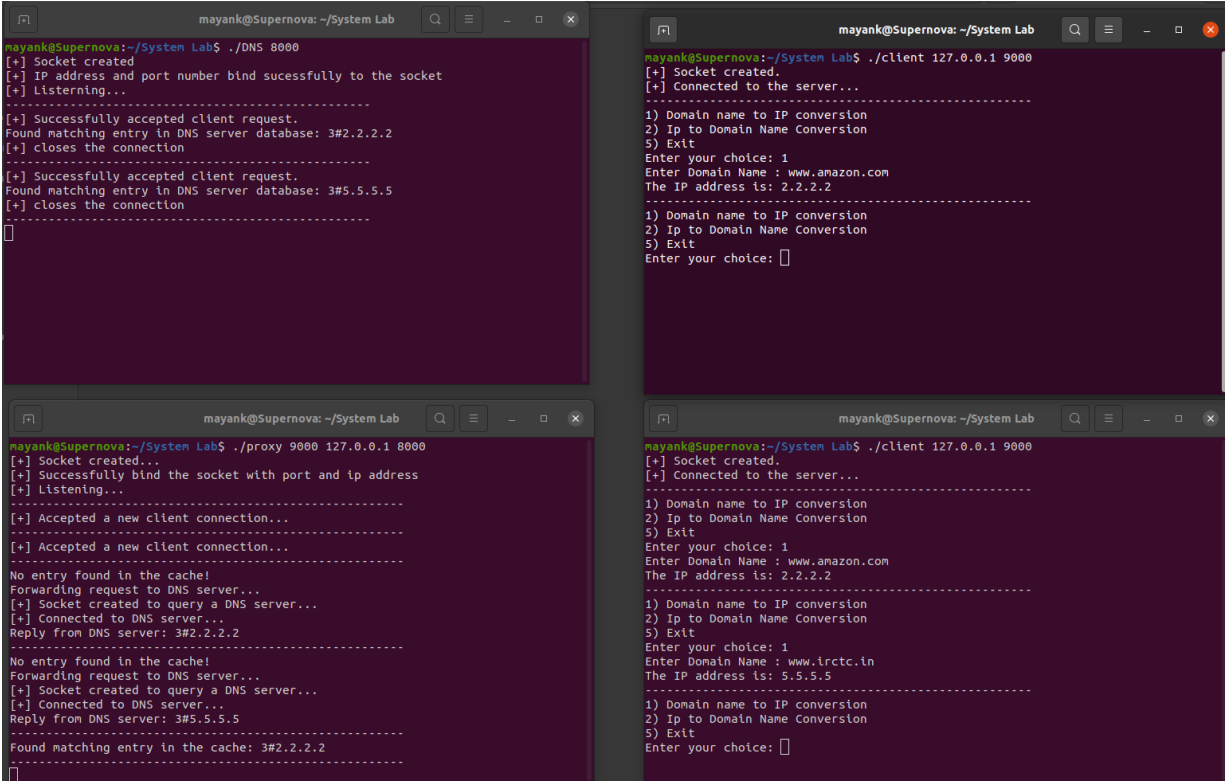Open the options menu of top-right client terminal

point(1108,29)
